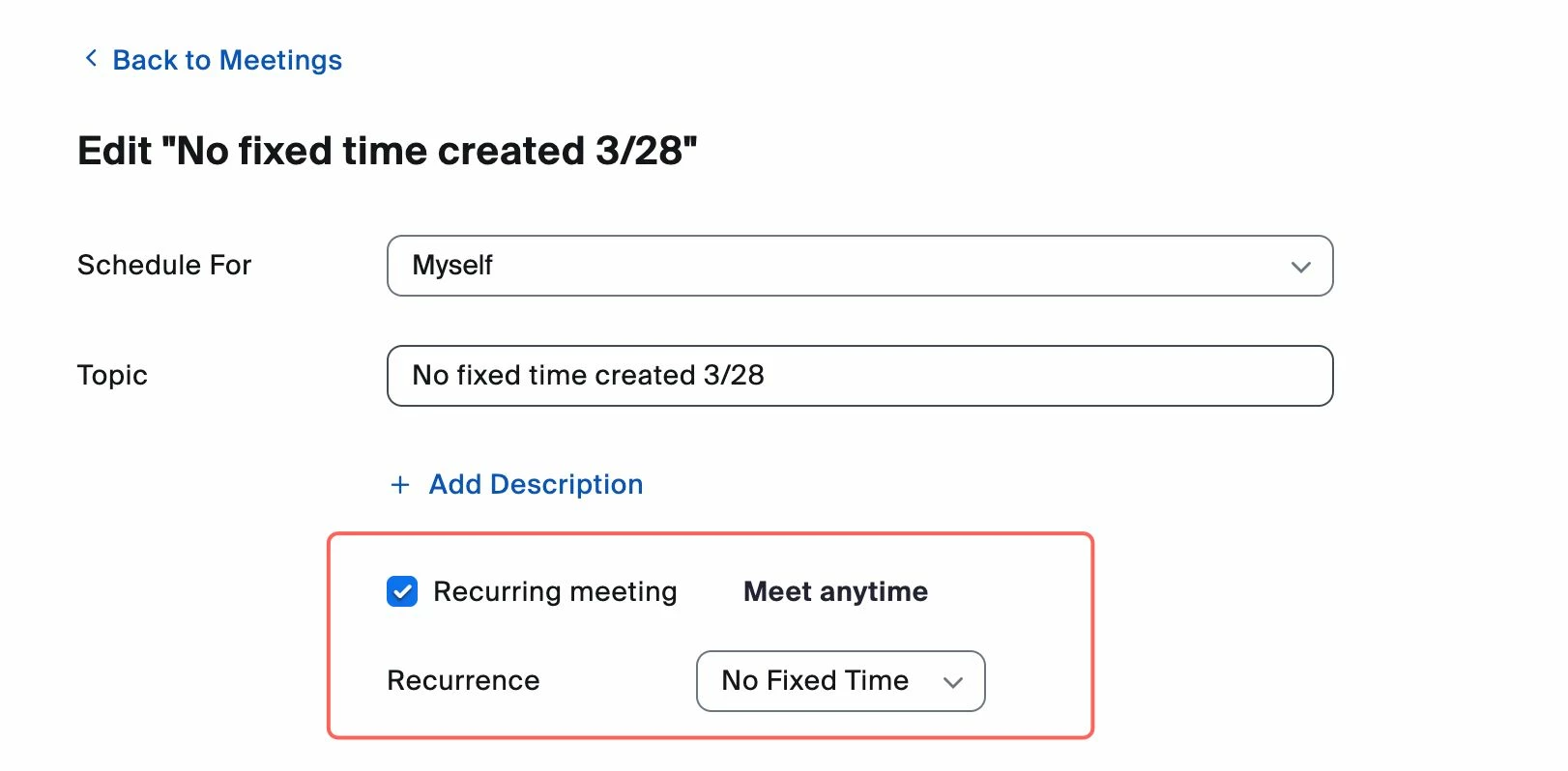This screenshot has width=1568, height=771.
Task: Toggle recurrence via Recurring meeting label
Action: point(555,591)
